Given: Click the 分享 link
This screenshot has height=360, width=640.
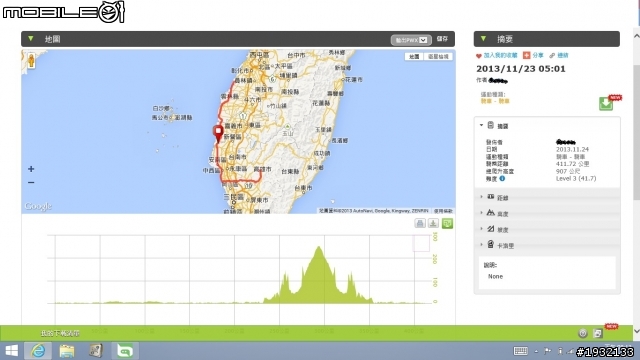Looking at the screenshot, I should [x=538, y=55].
